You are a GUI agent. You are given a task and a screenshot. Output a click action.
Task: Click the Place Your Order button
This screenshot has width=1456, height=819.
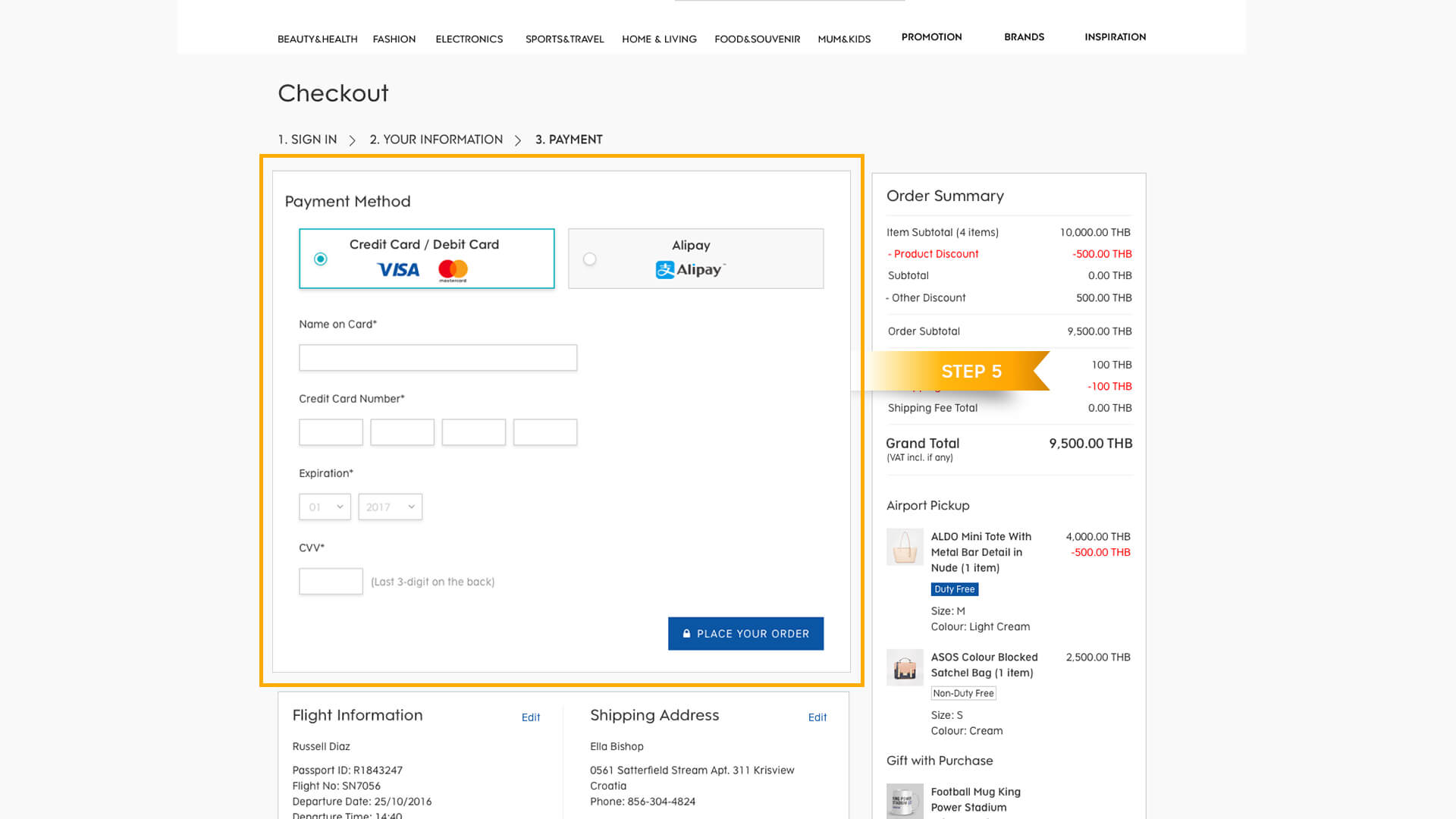(745, 633)
